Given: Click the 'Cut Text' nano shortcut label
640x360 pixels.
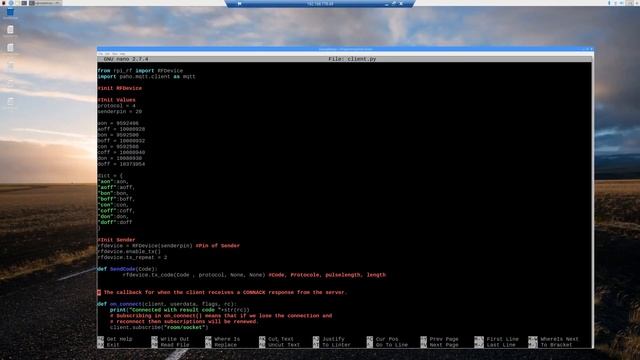Looking at the screenshot, I should tap(281, 339).
